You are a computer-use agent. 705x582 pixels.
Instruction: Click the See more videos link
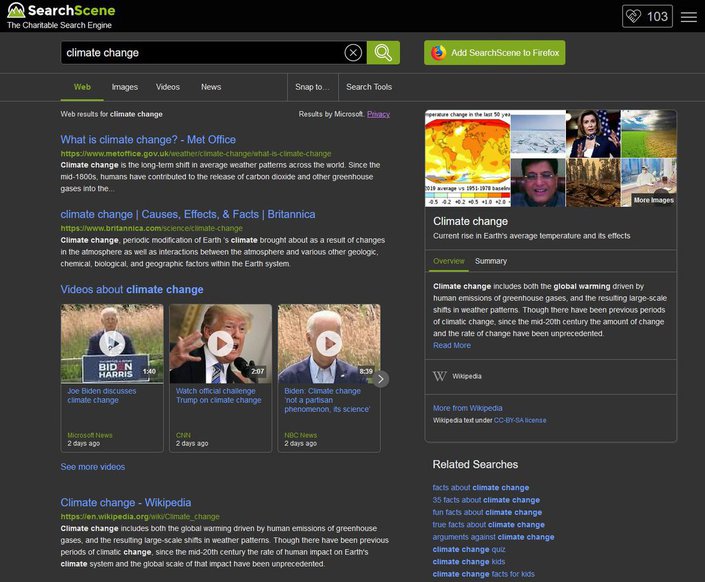click(x=93, y=467)
